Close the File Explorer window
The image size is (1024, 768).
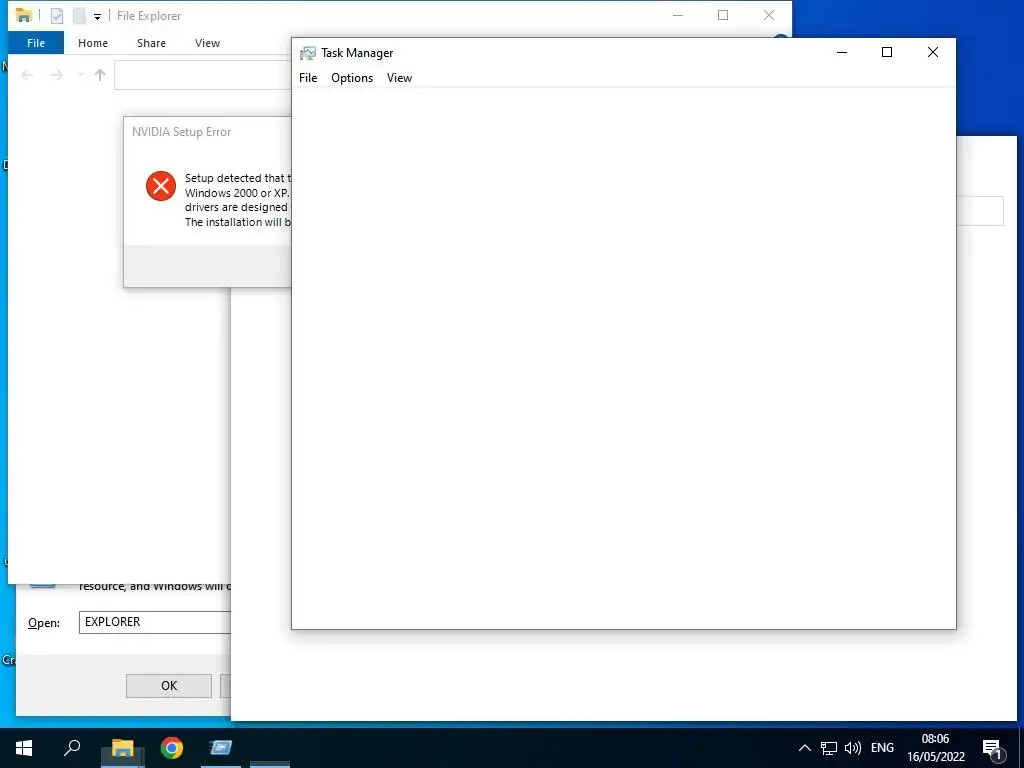click(769, 15)
